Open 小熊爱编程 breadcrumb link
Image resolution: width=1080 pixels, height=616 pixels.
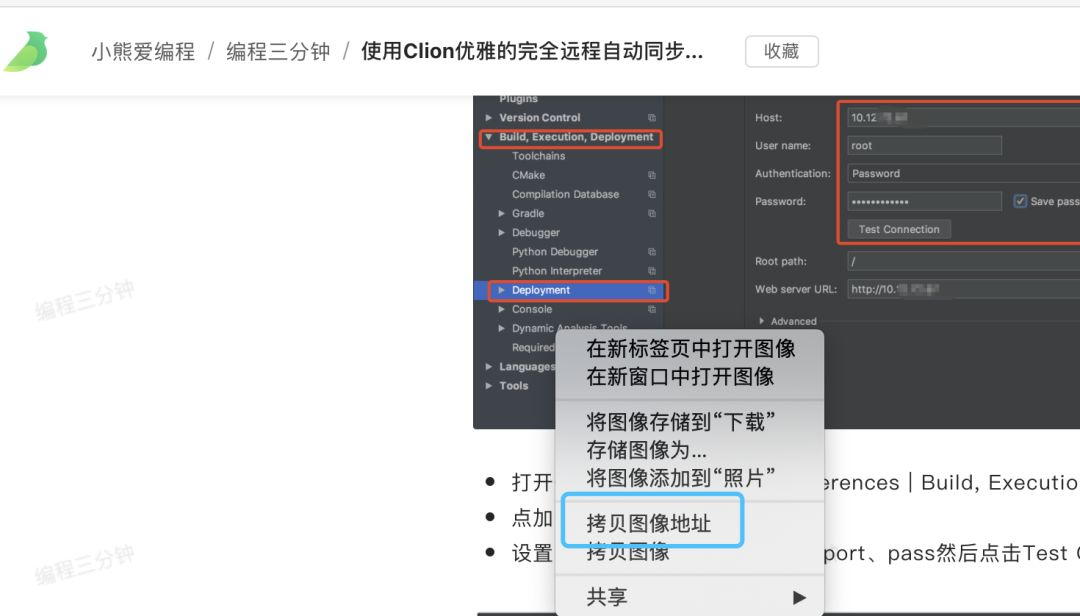point(143,52)
